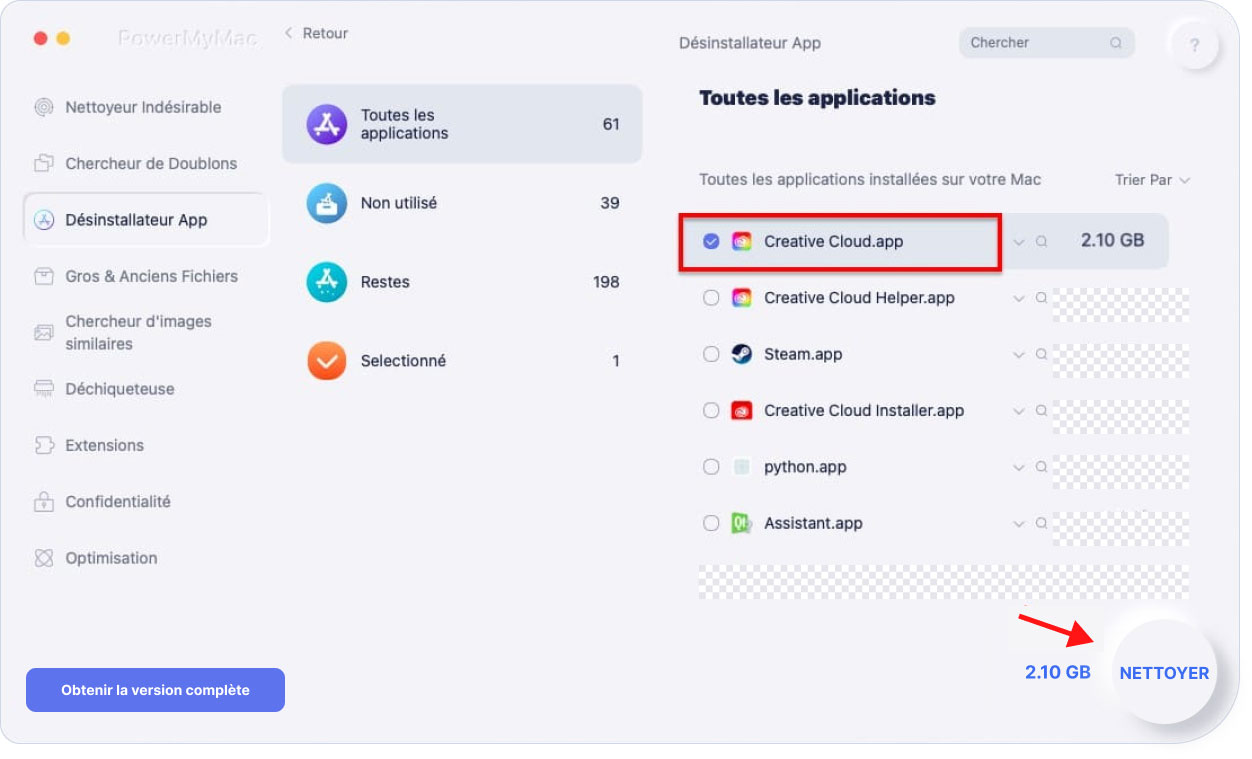Click magnifier icon on Assistant.app row
Screen dimensions: 1252x759
point(1041,524)
